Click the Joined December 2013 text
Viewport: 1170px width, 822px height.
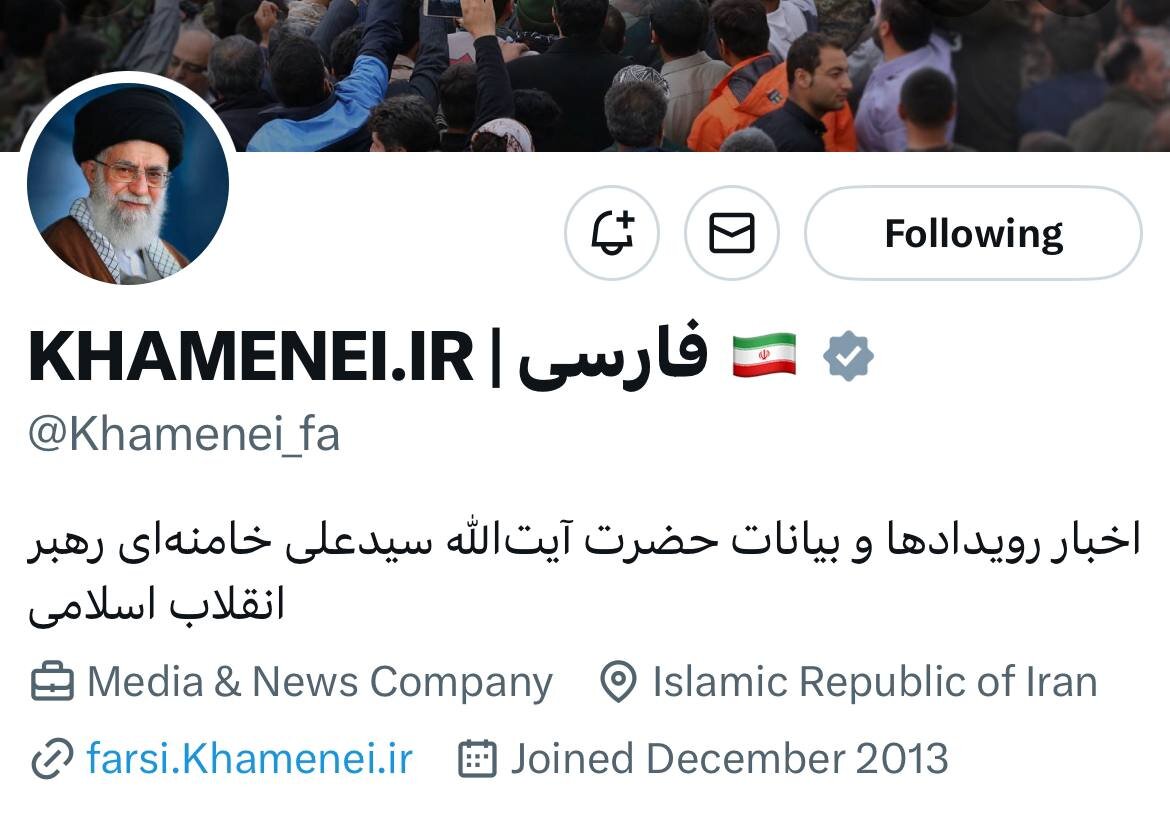729,759
